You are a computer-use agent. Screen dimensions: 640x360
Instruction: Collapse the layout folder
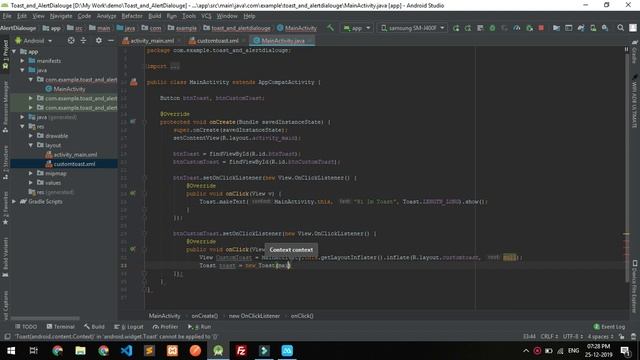31,145
